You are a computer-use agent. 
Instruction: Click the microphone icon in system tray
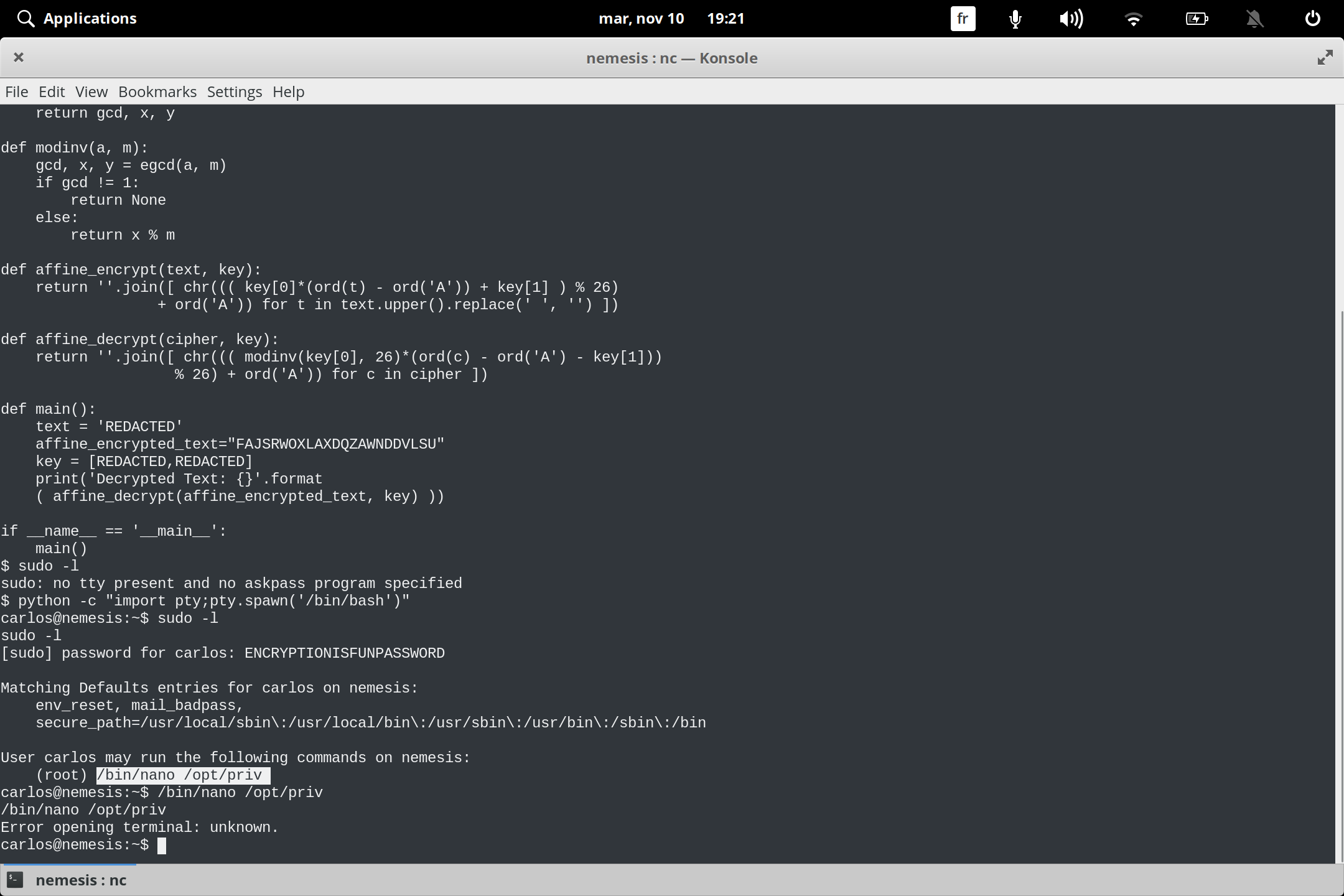coord(1014,18)
